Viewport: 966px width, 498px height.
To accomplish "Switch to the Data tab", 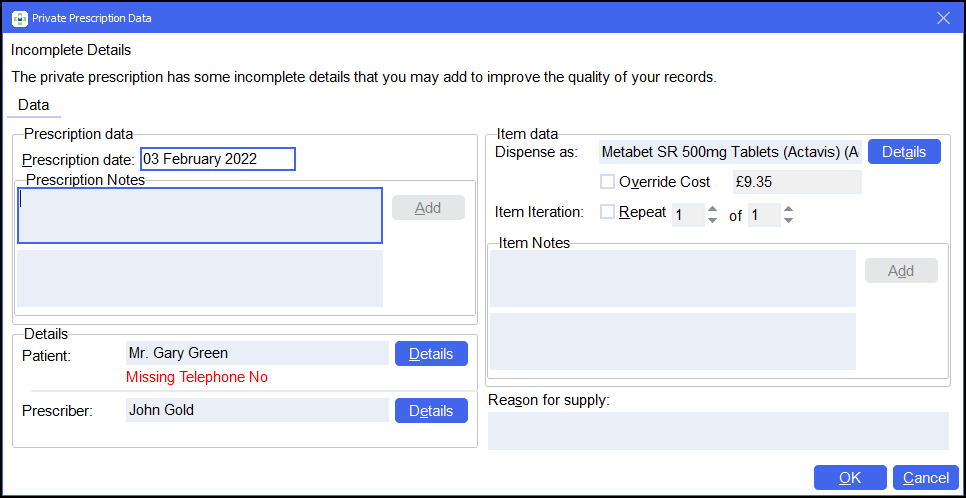I will click(33, 105).
